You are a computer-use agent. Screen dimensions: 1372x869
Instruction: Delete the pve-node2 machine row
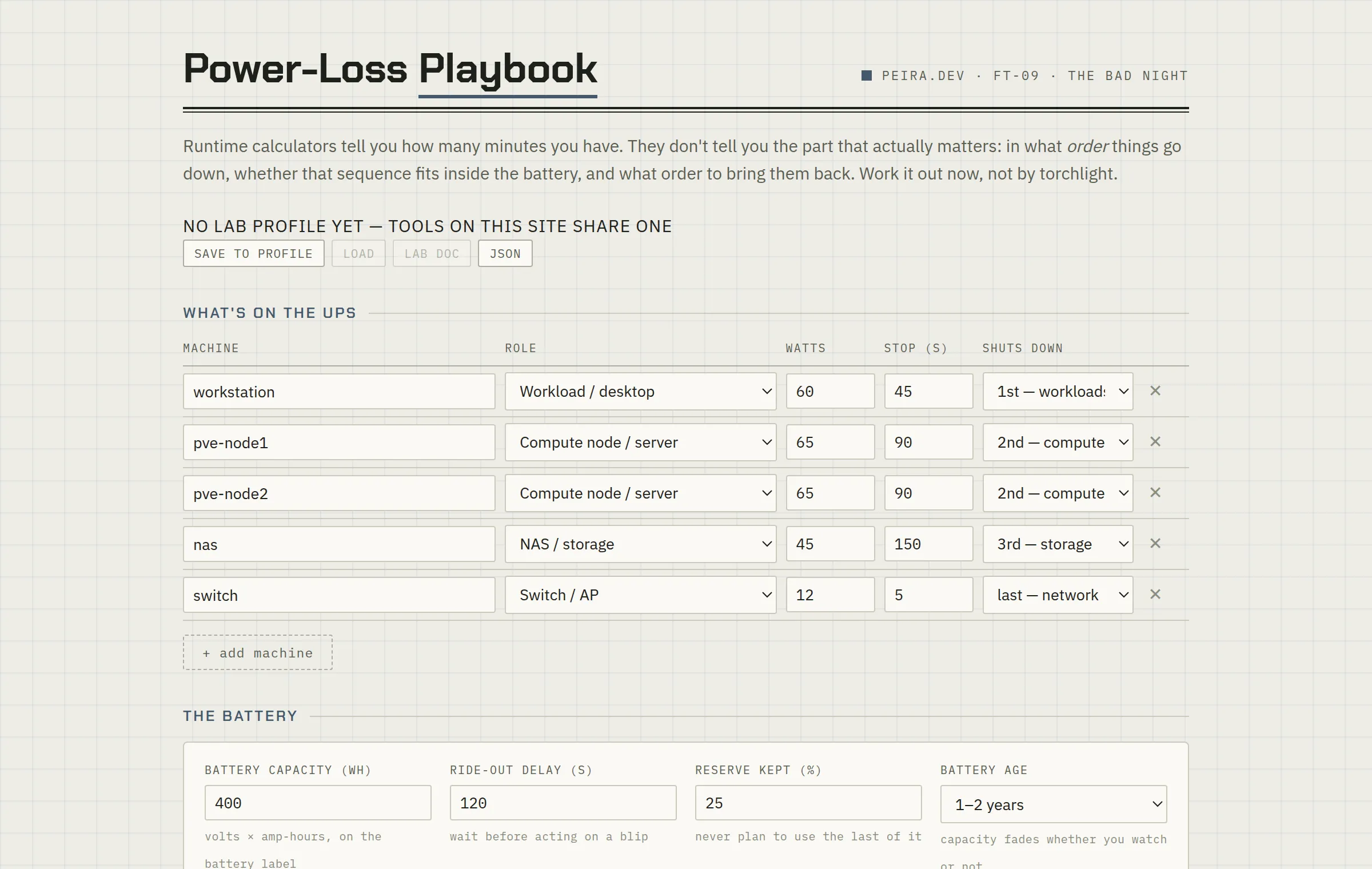pos(1155,493)
